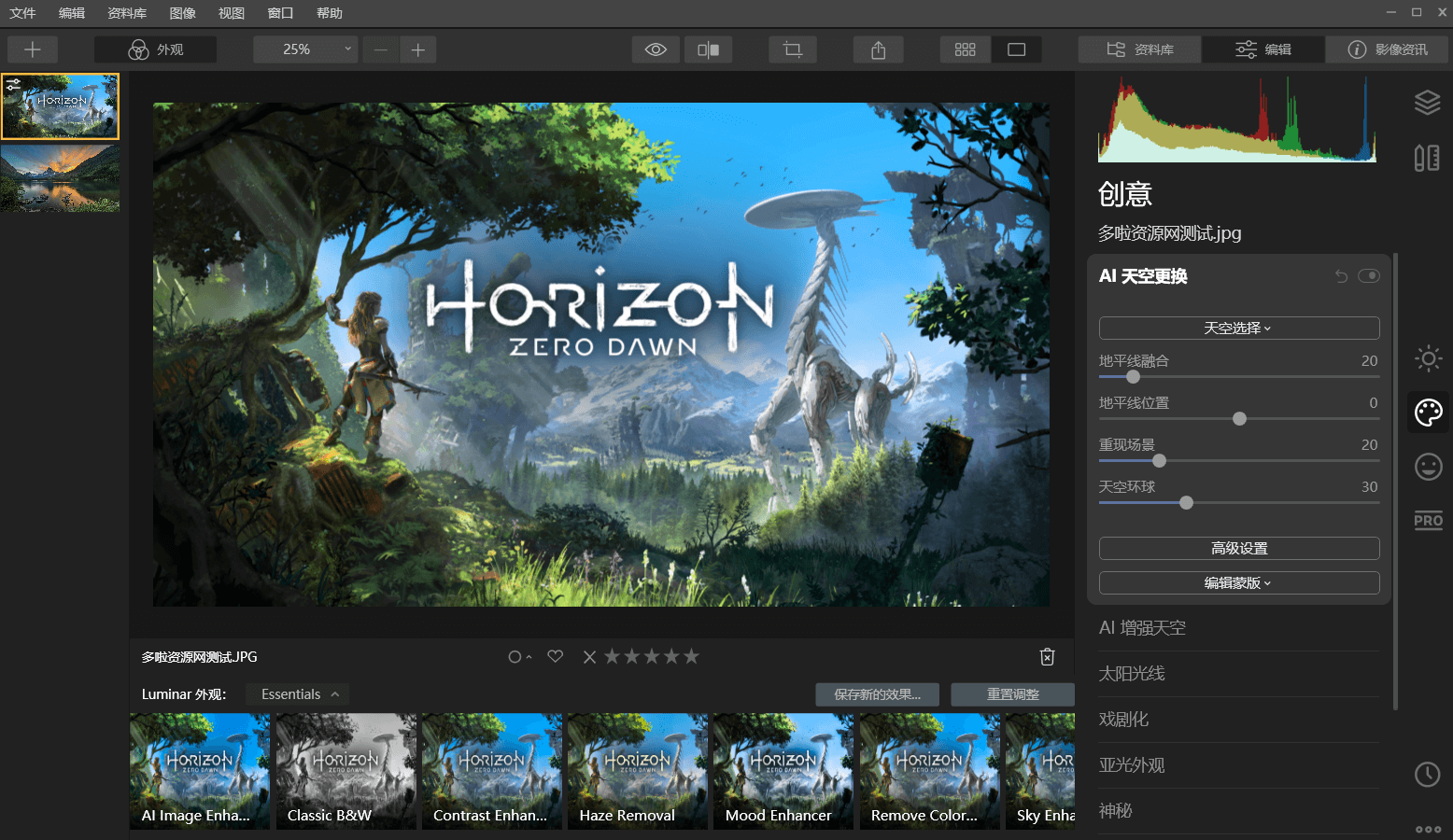Toggle the eye preview original button
Image resolution: width=1453 pixels, height=840 pixels.
pyautogui.click(x=656, y=49)
